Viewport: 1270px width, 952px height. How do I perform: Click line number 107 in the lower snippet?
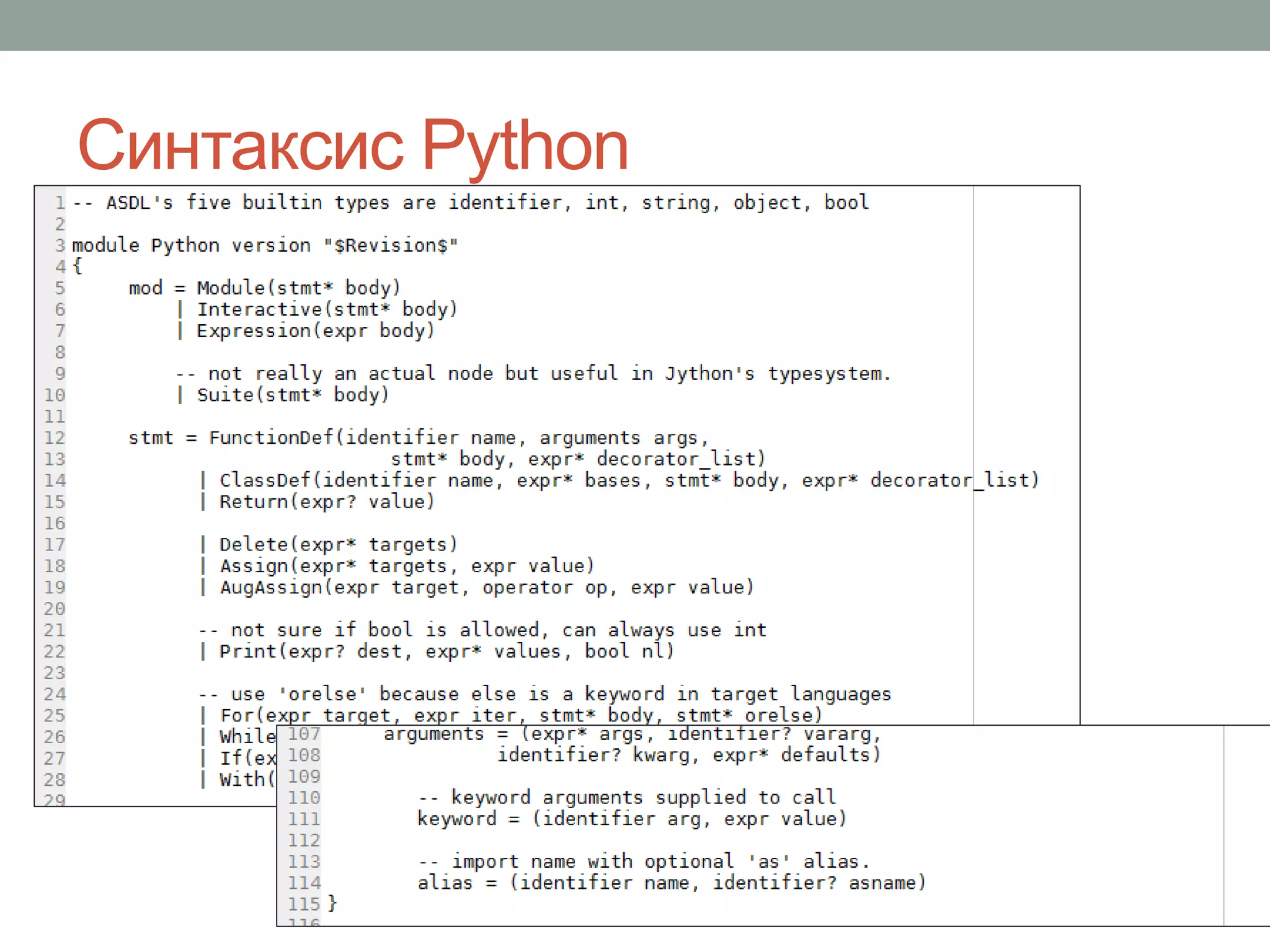(x=304, y=734)
